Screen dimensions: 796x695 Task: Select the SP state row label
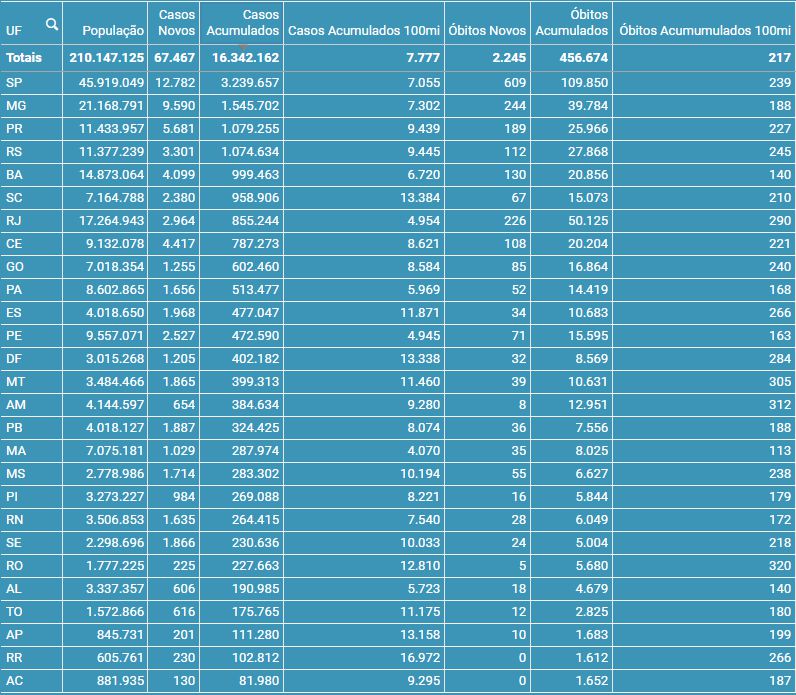click(14, 83)
